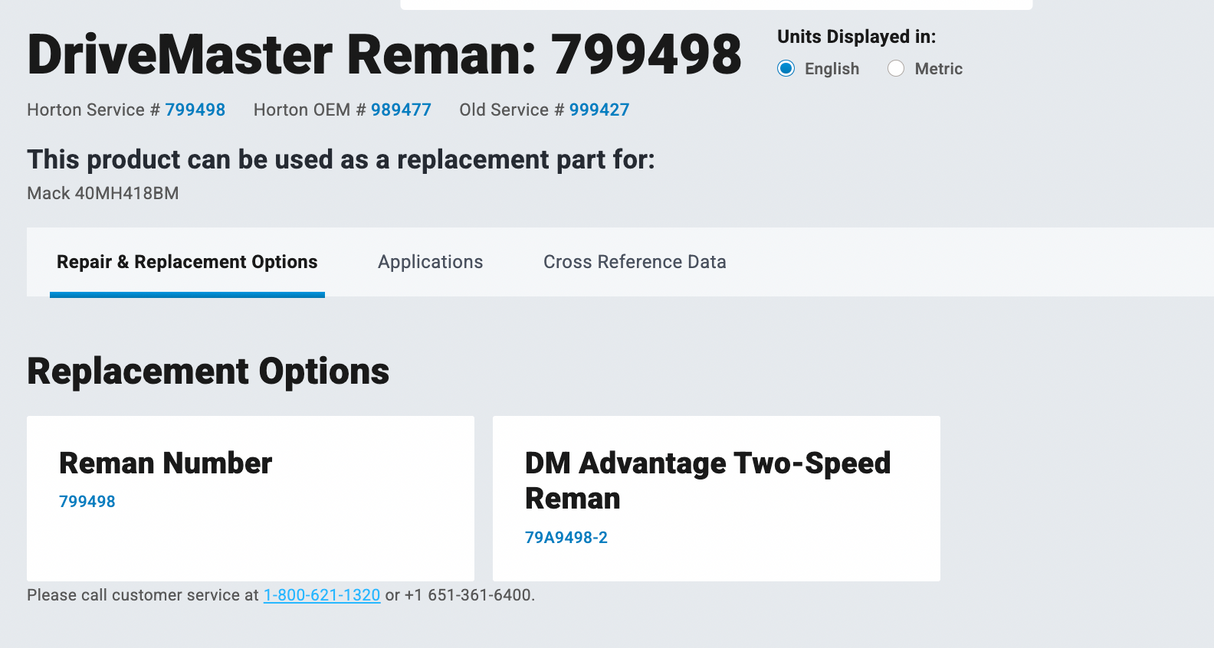Click the Replacement Options section heading
The image size is (1214, 648).
208,371
